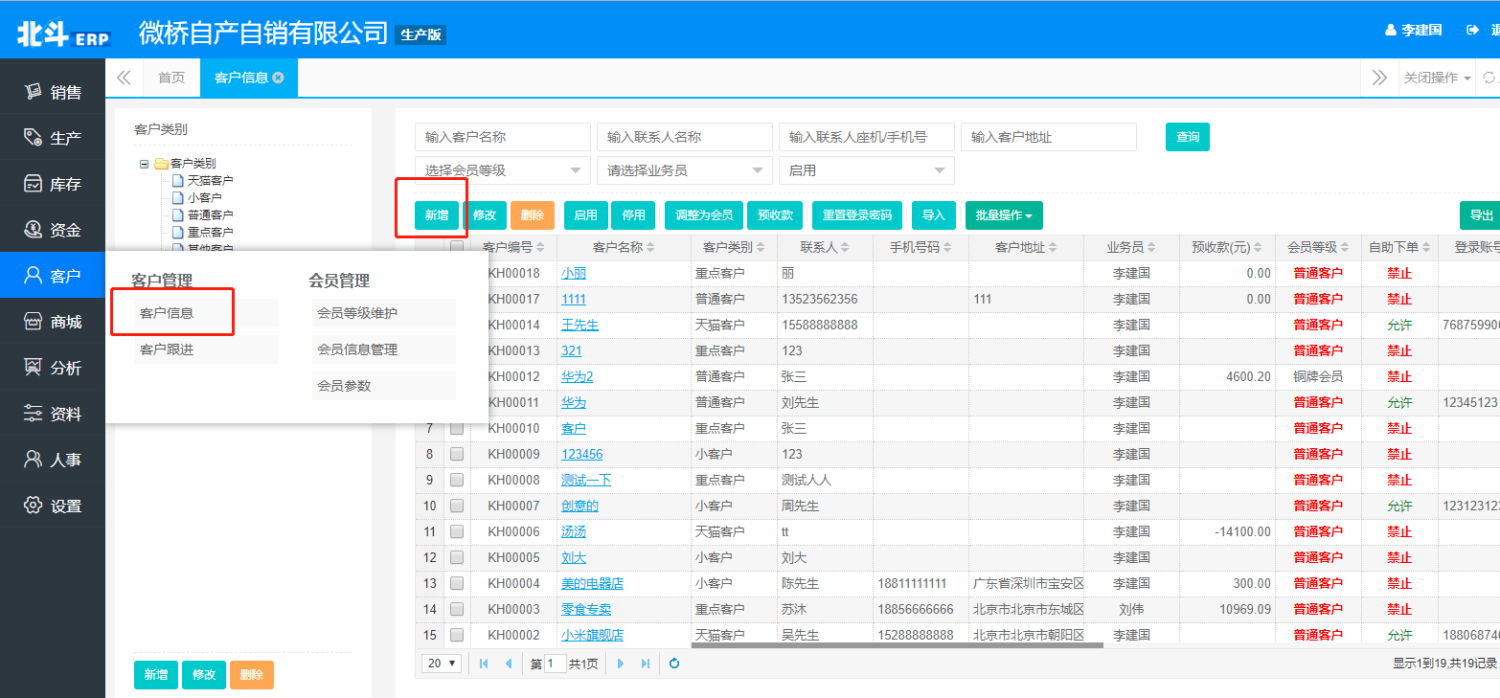Focus the 输入客户地址 search field
Screen dimensions: 1500x698
tap(1049, 137)
